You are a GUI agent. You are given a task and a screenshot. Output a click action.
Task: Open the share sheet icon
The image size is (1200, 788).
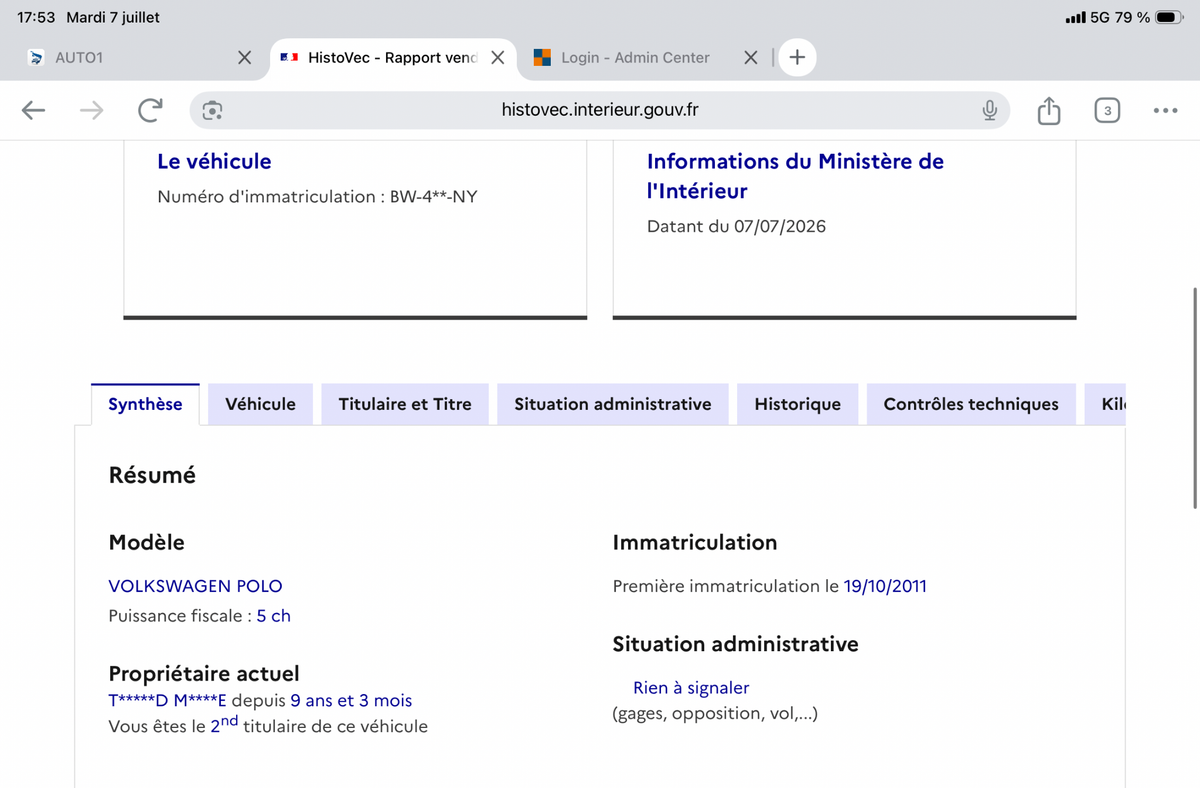(x=1048, y=110)
